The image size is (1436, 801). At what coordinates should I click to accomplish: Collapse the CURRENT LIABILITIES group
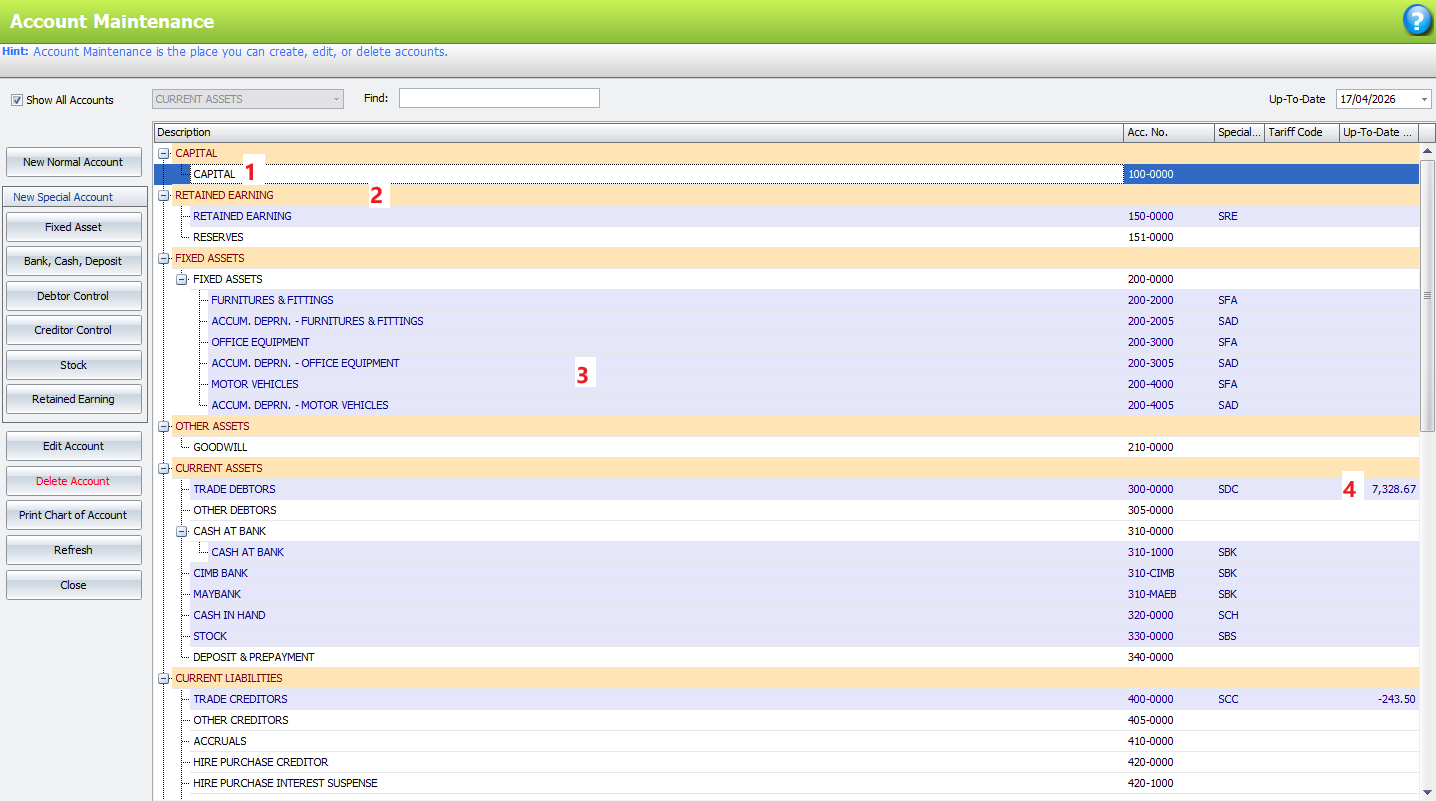(x=164, y=678)
